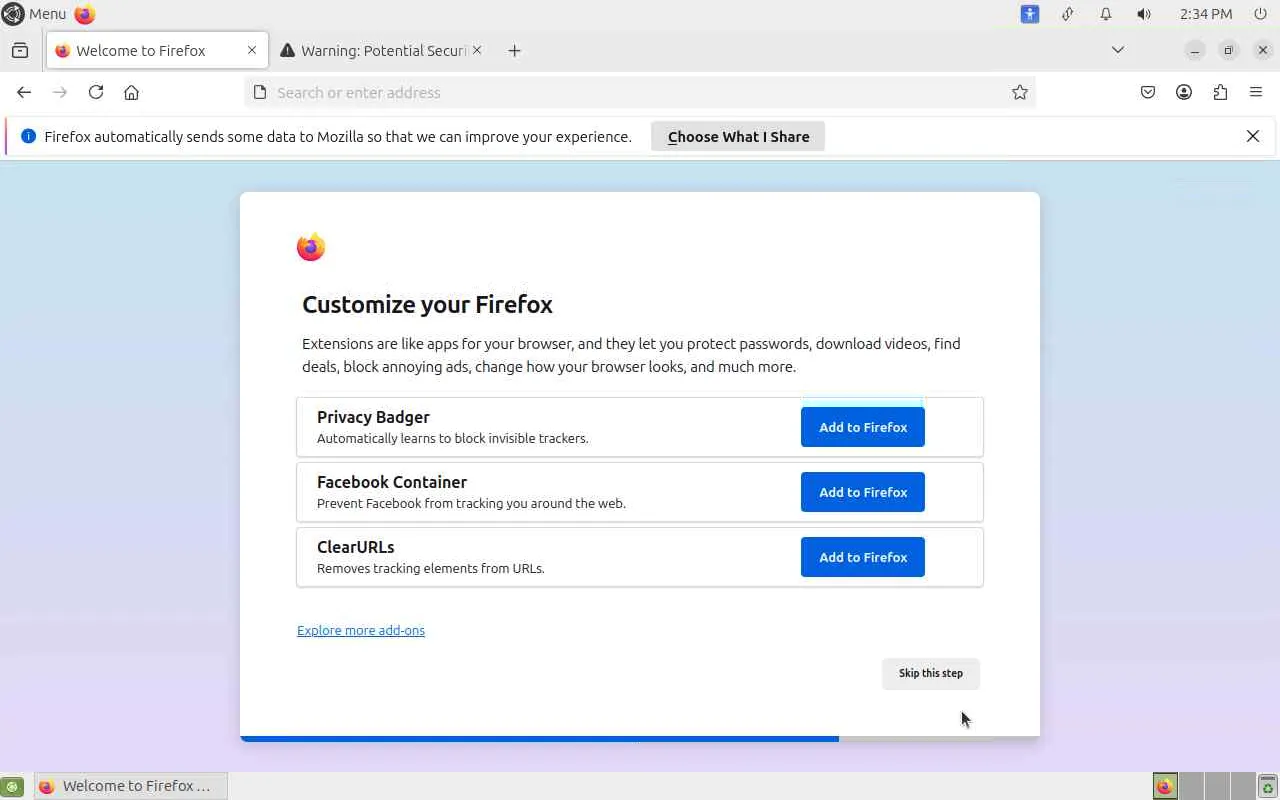The image size is (1280, 800).
Task: Open the Firefox account icon
Action: tap(1184, 92)
